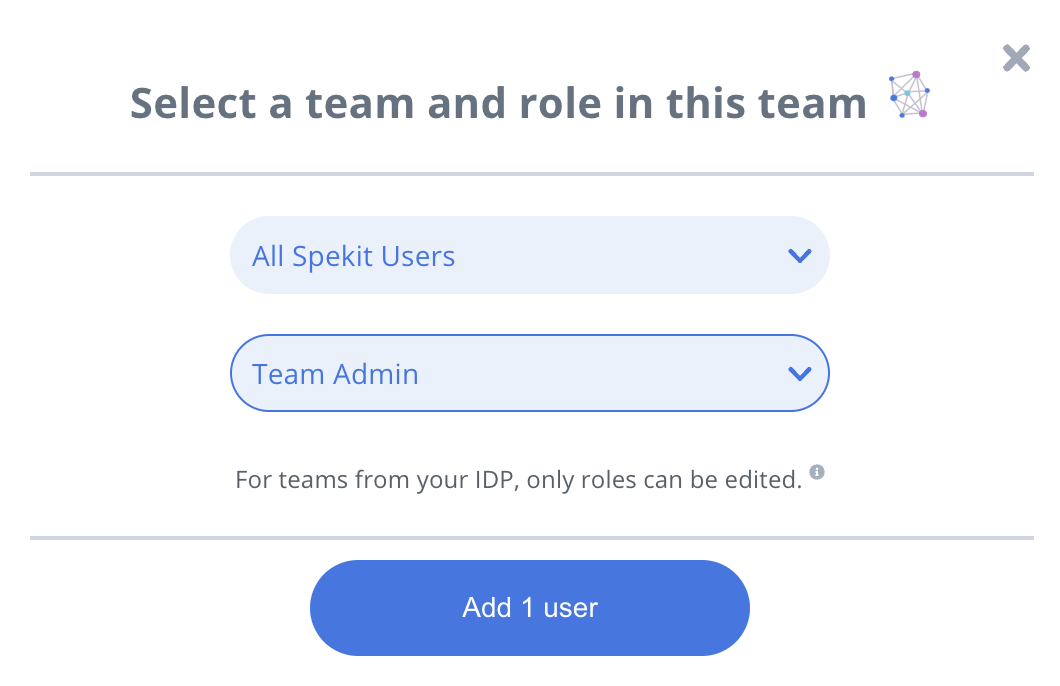1060x686 pixels.
Task: Dismiss the modal using the gray X icon
Action: [x=1016, y=58]
